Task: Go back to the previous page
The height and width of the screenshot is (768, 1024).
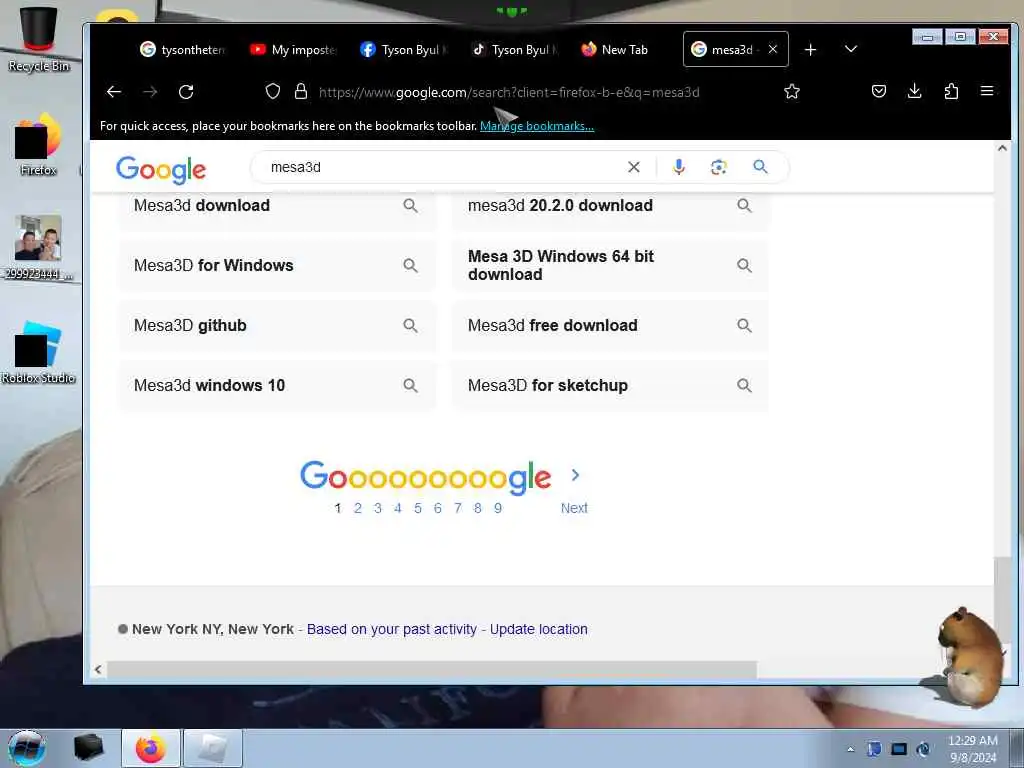Action: click(114, 91)
